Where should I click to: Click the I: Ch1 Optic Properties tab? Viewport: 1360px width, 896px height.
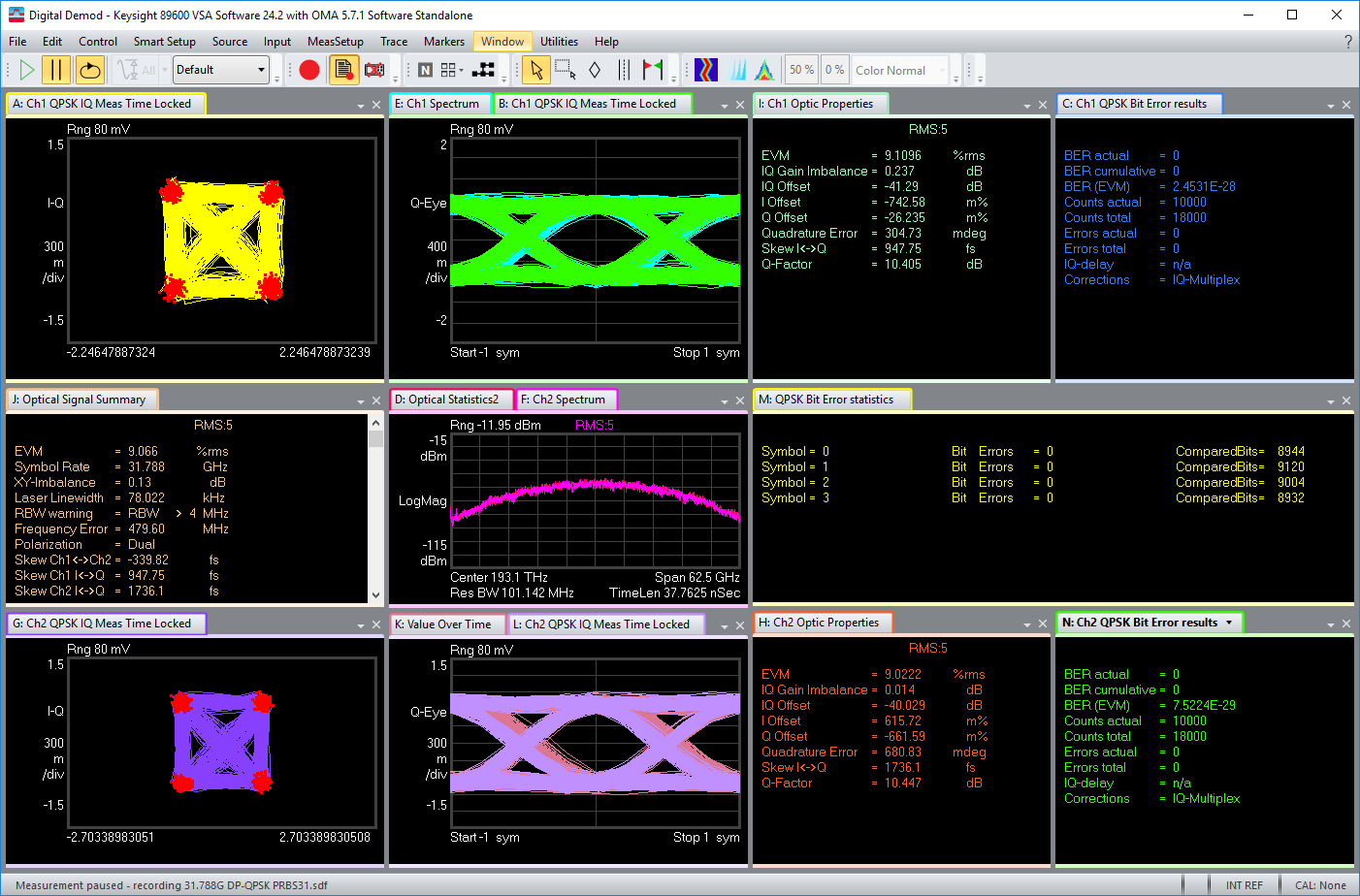820,104
